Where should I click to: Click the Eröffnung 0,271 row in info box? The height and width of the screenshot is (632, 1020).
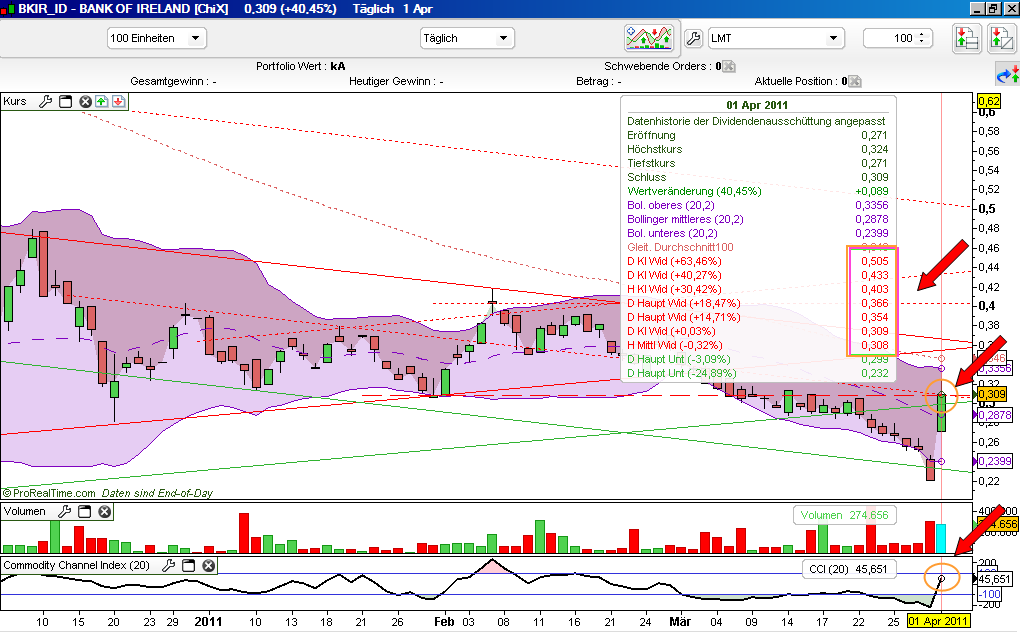coord(757,135)
